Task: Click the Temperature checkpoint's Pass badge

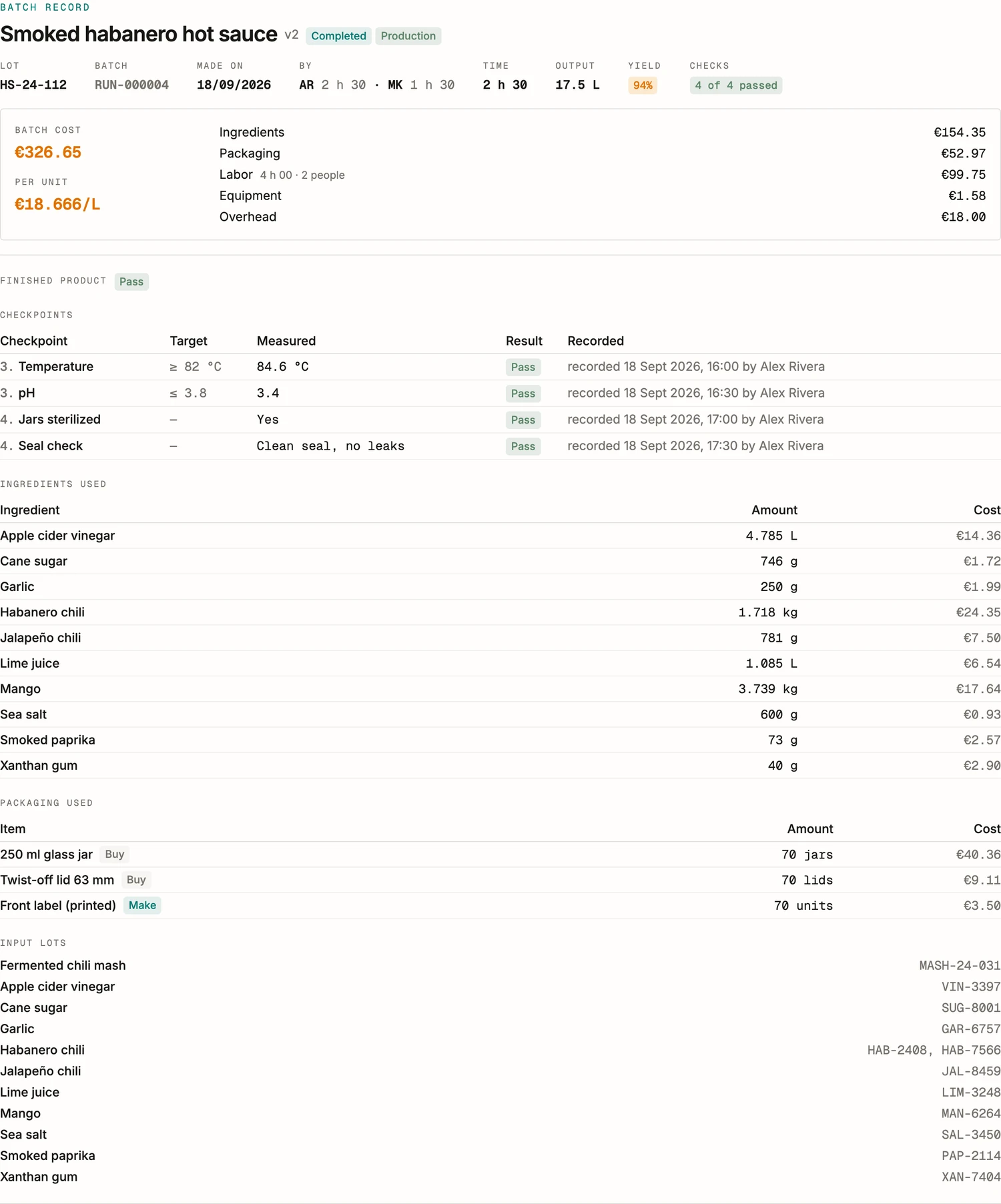Action: (x=523, y=367)
